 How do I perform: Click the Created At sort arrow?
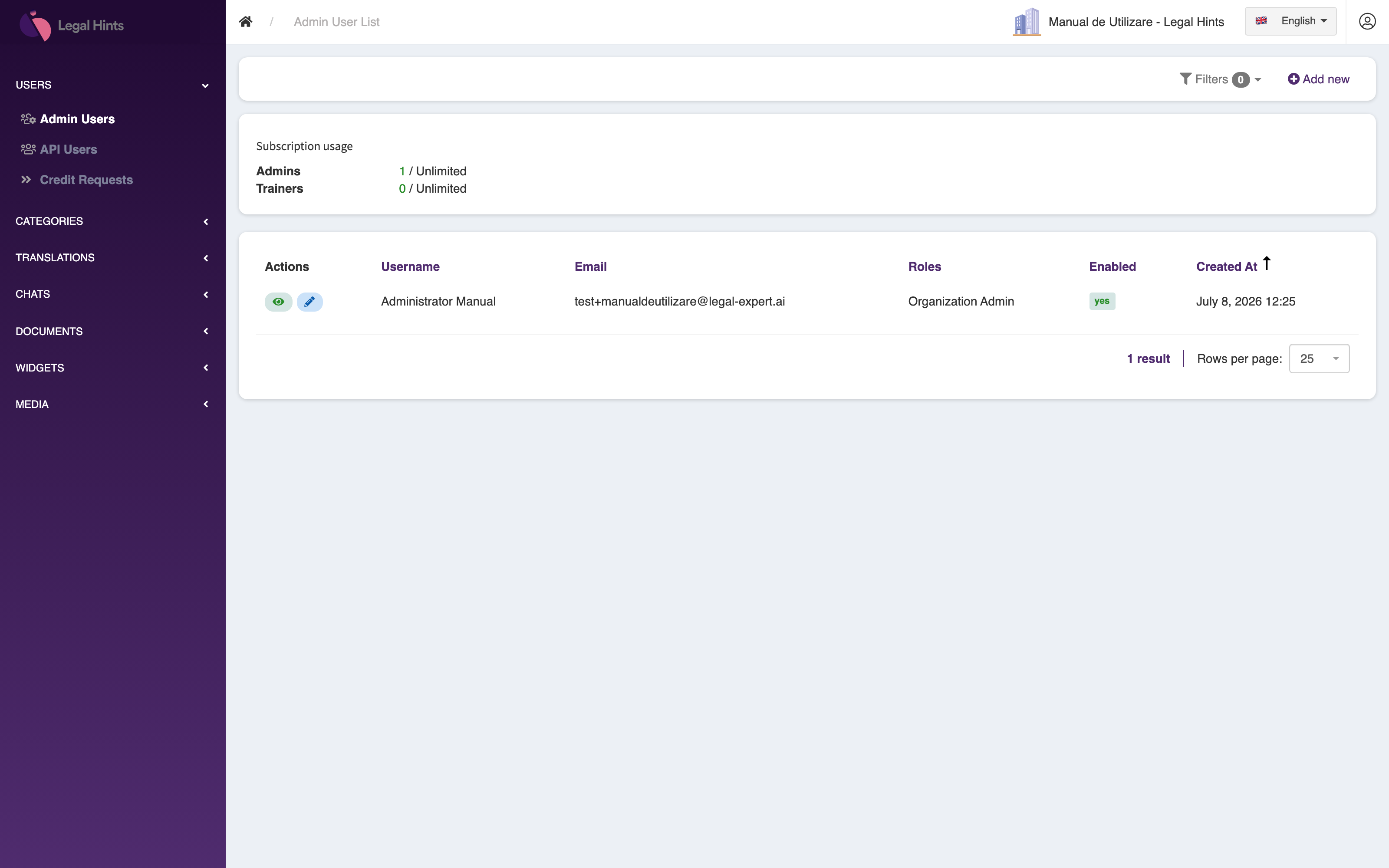[x=1267, y=263]
